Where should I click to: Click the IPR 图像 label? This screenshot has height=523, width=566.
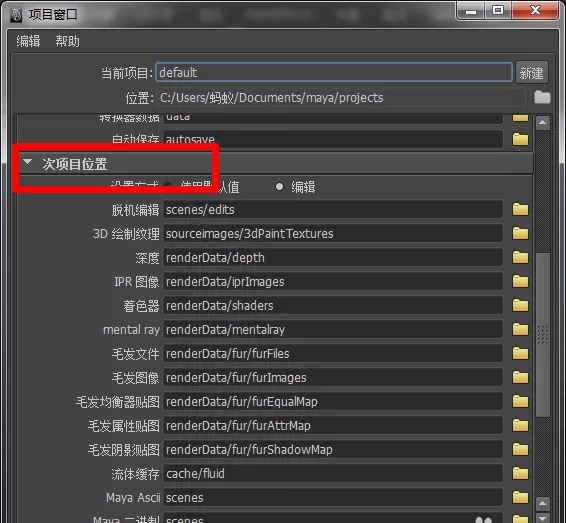click(136, 282)
